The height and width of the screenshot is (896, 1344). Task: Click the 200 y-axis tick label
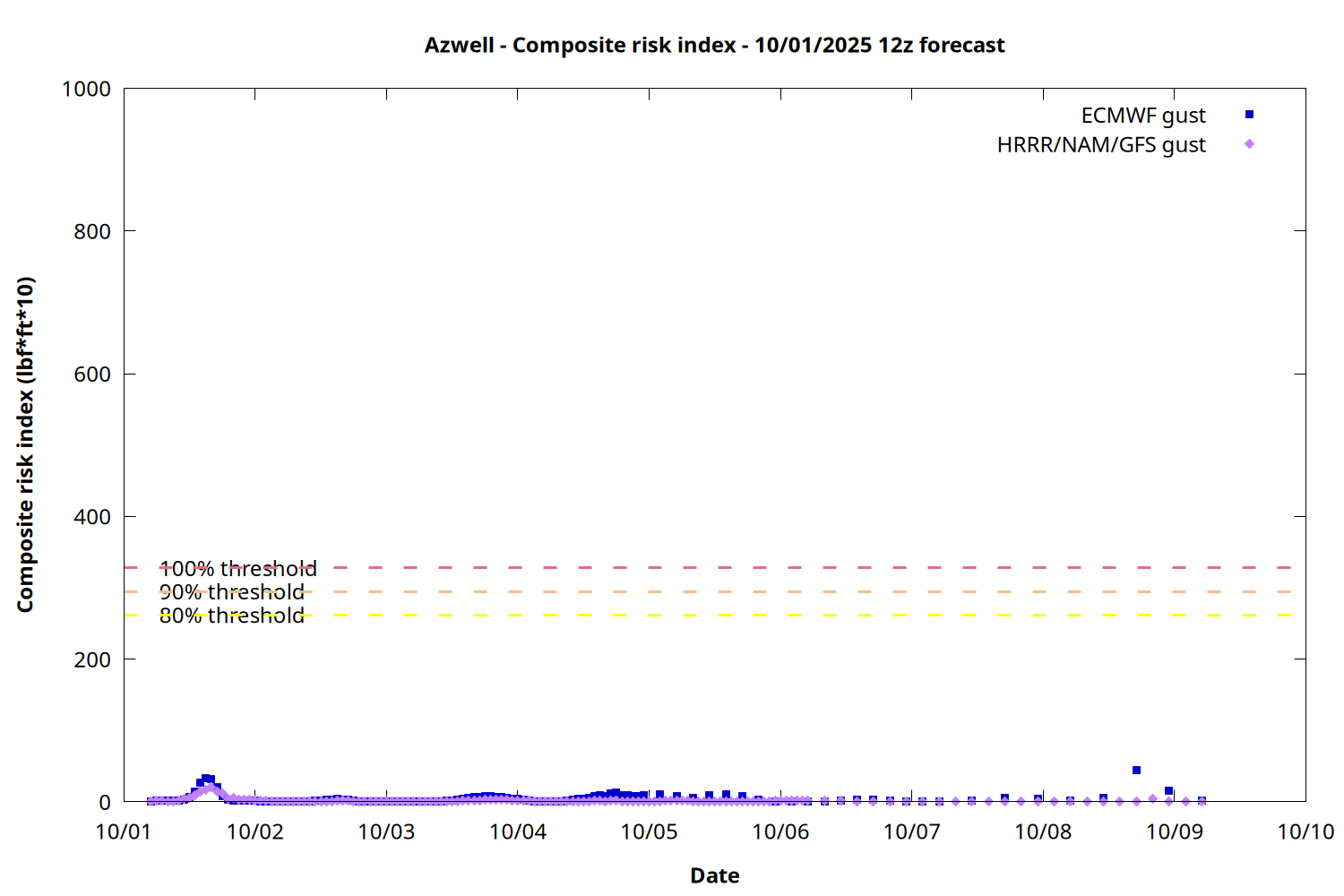coord(92,659)
